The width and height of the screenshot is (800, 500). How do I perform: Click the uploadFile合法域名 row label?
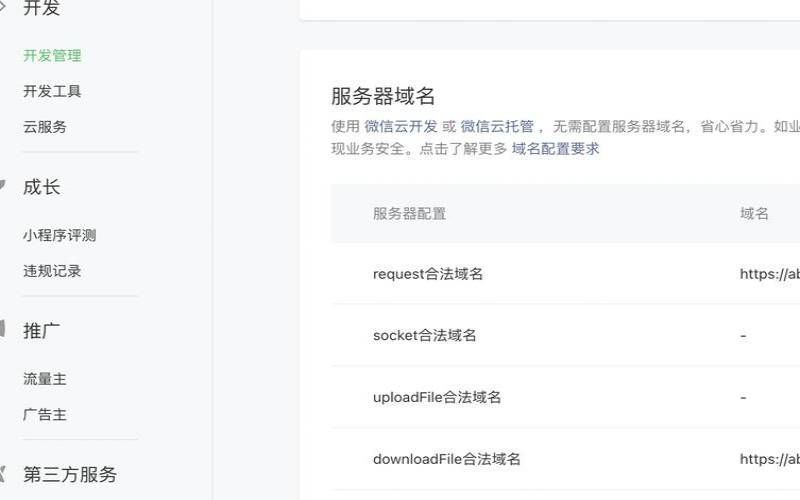437,397
